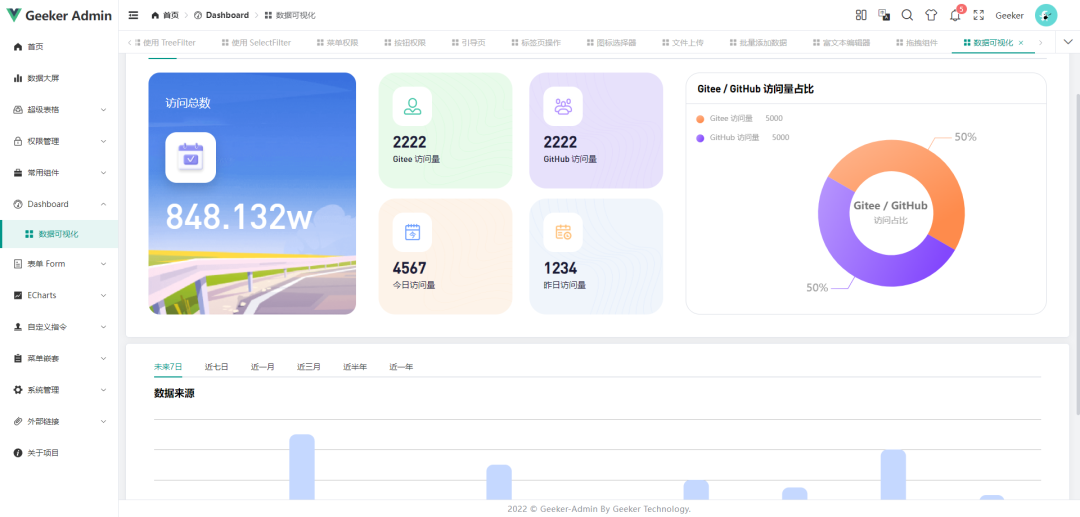Click the Geeker user avatar
The height and width of the screenshot is (517, 1080).
click(x=1045, y=15)
